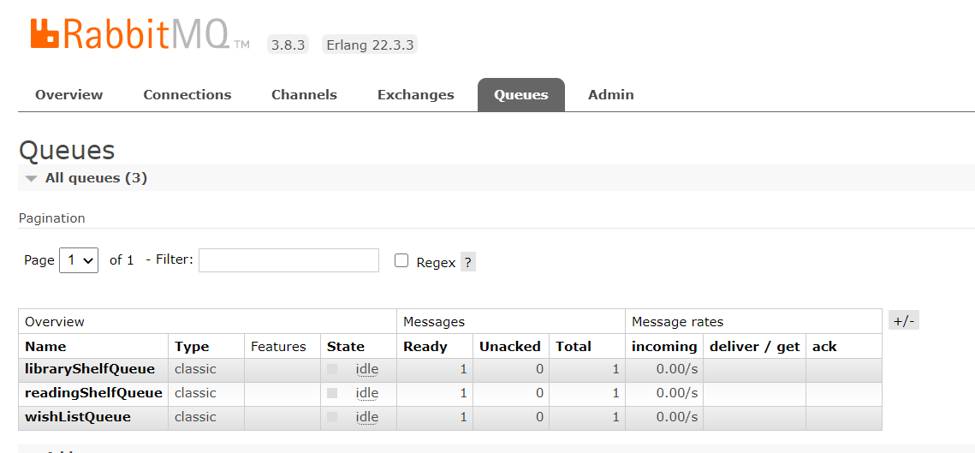Screen dimensions: 975x453
Task: Click the state indicator square for libraryShelfQueue
Action: pyautogui.click(x=332, y=369)
